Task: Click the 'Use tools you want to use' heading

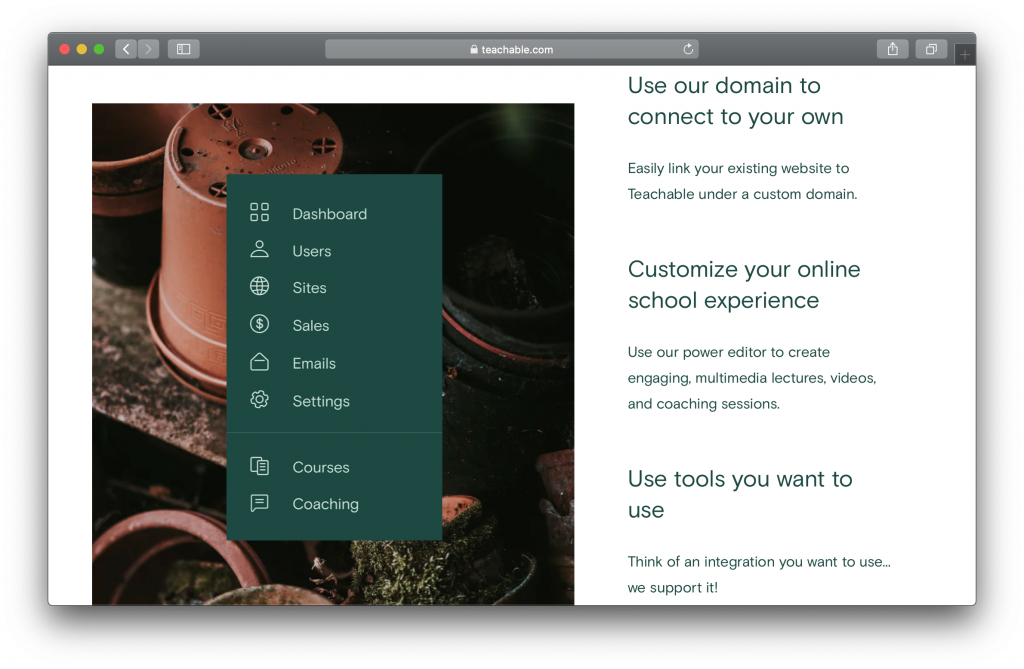Action: coord(740,494)
